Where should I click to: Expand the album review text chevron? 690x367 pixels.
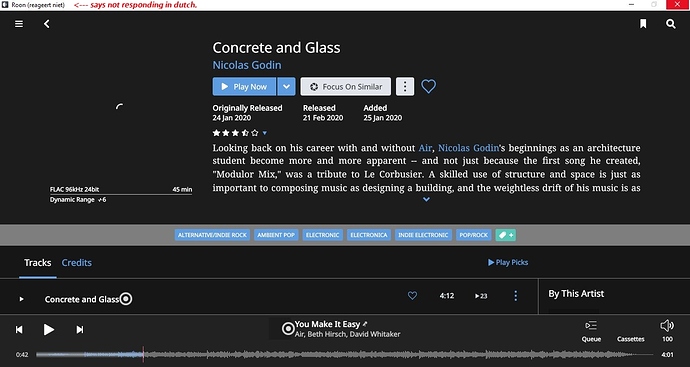[x=426, y=199]
